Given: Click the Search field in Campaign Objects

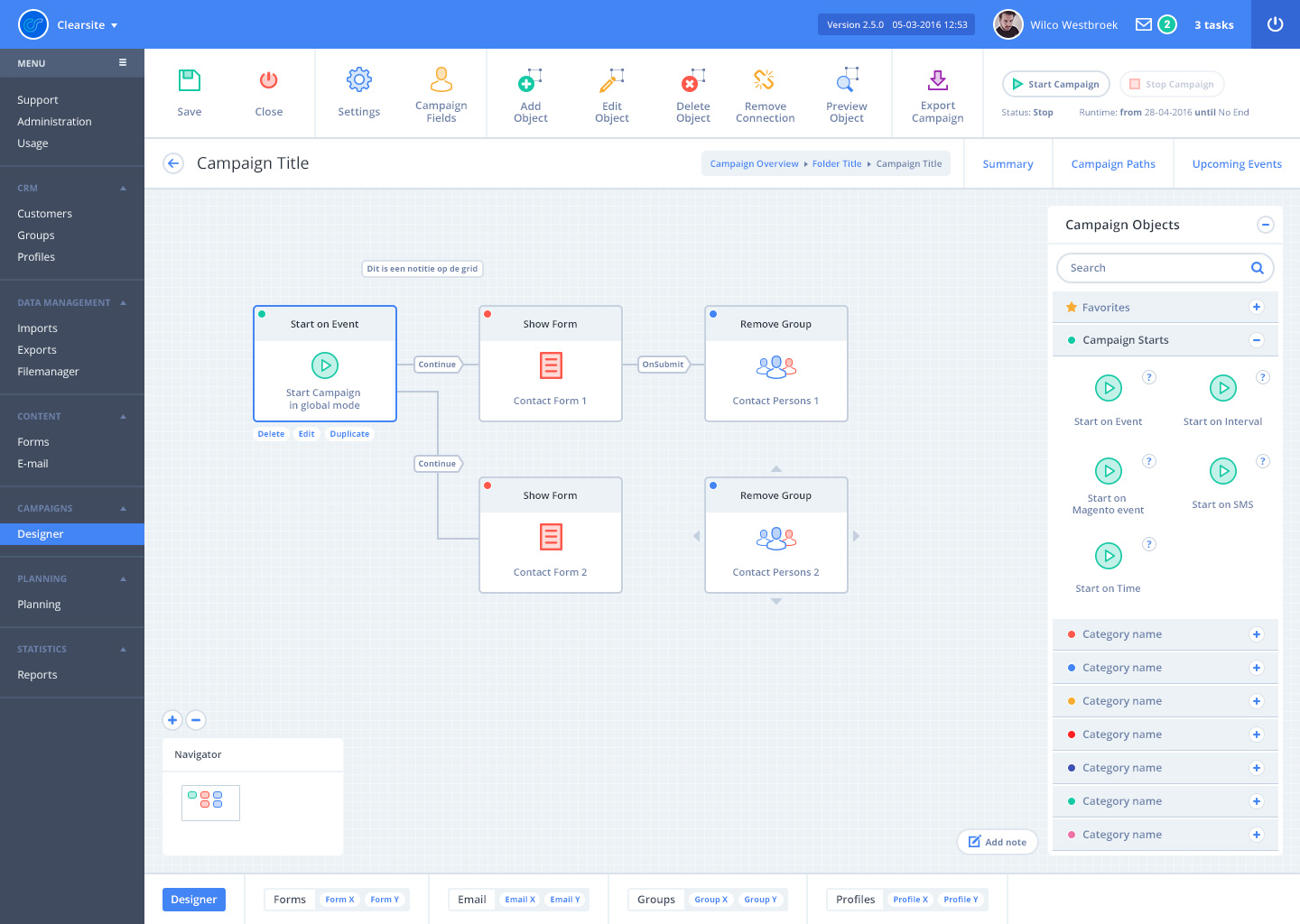Looking at the screenshot, I should click(1165, 268).
